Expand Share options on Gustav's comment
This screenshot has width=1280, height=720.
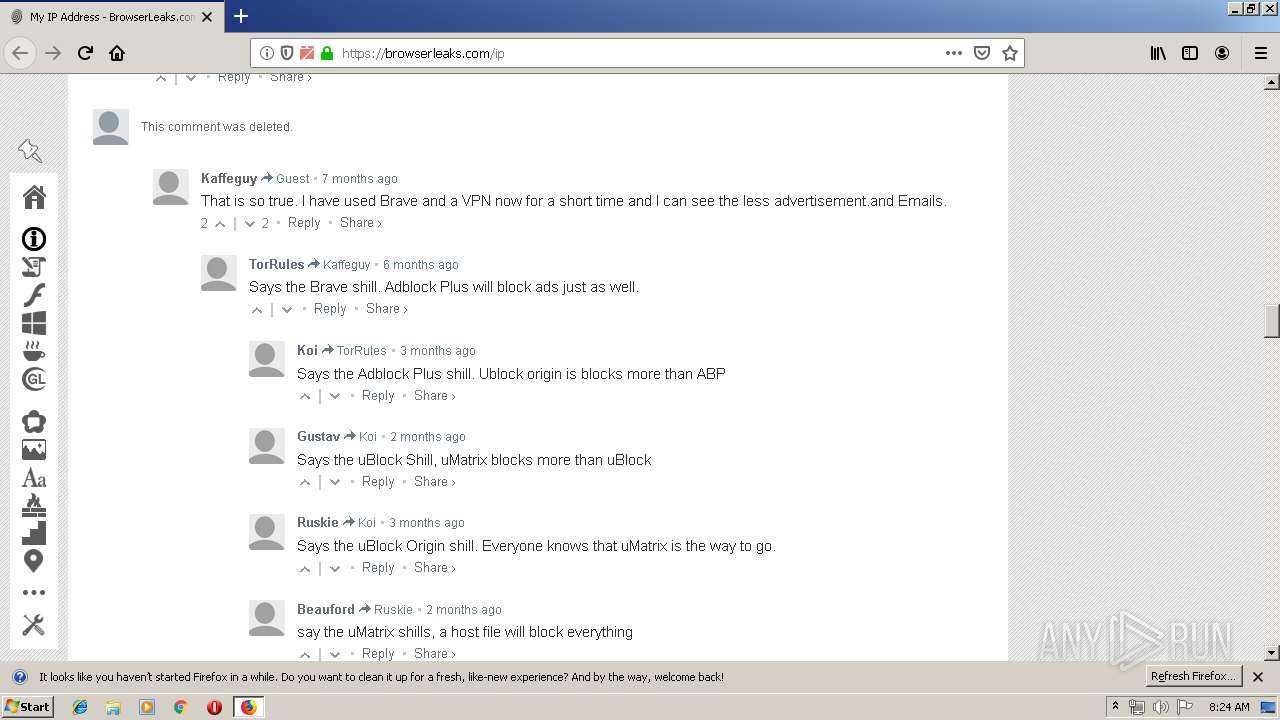434,482
